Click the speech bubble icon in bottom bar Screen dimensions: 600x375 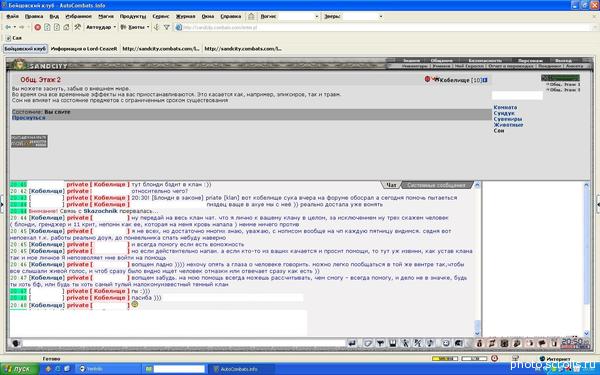click(542, 343)
